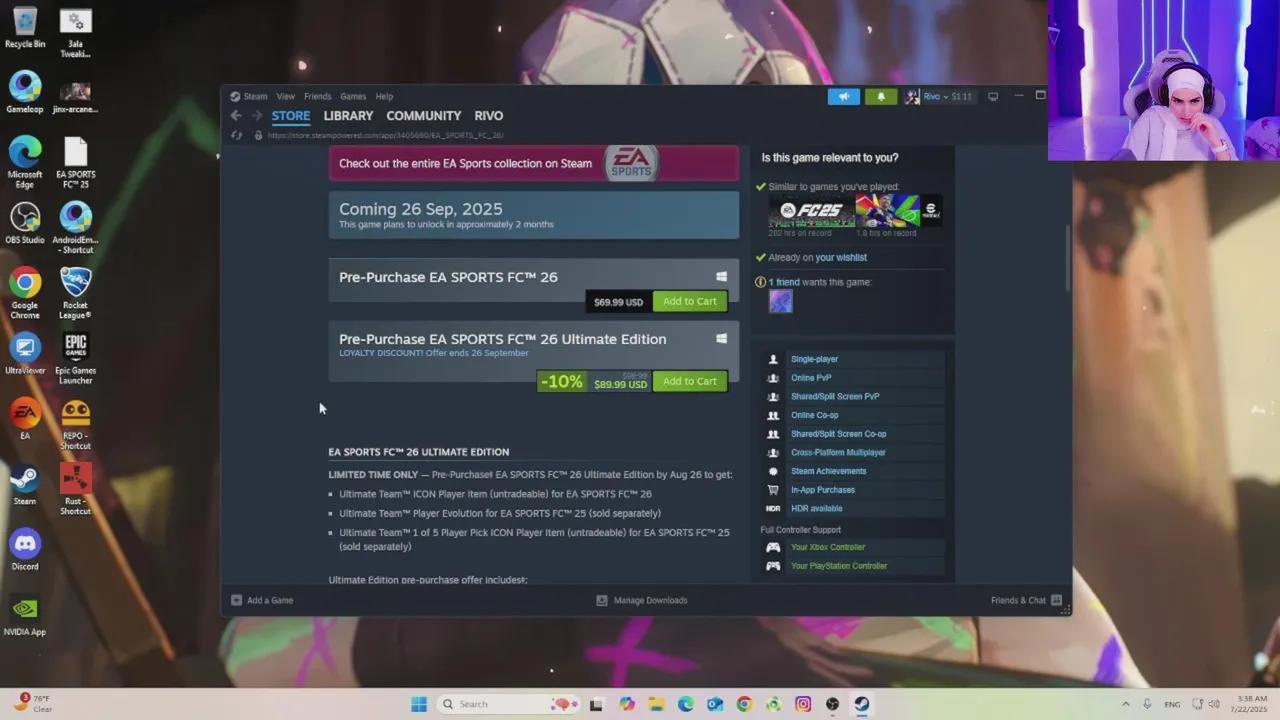Click the Online Co-op feature link
This screenshot has height=720, width=1280.
point(815,415)
